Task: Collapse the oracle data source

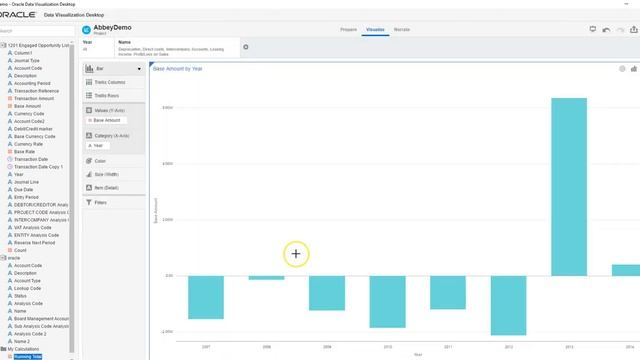Action: coord(3,258)
